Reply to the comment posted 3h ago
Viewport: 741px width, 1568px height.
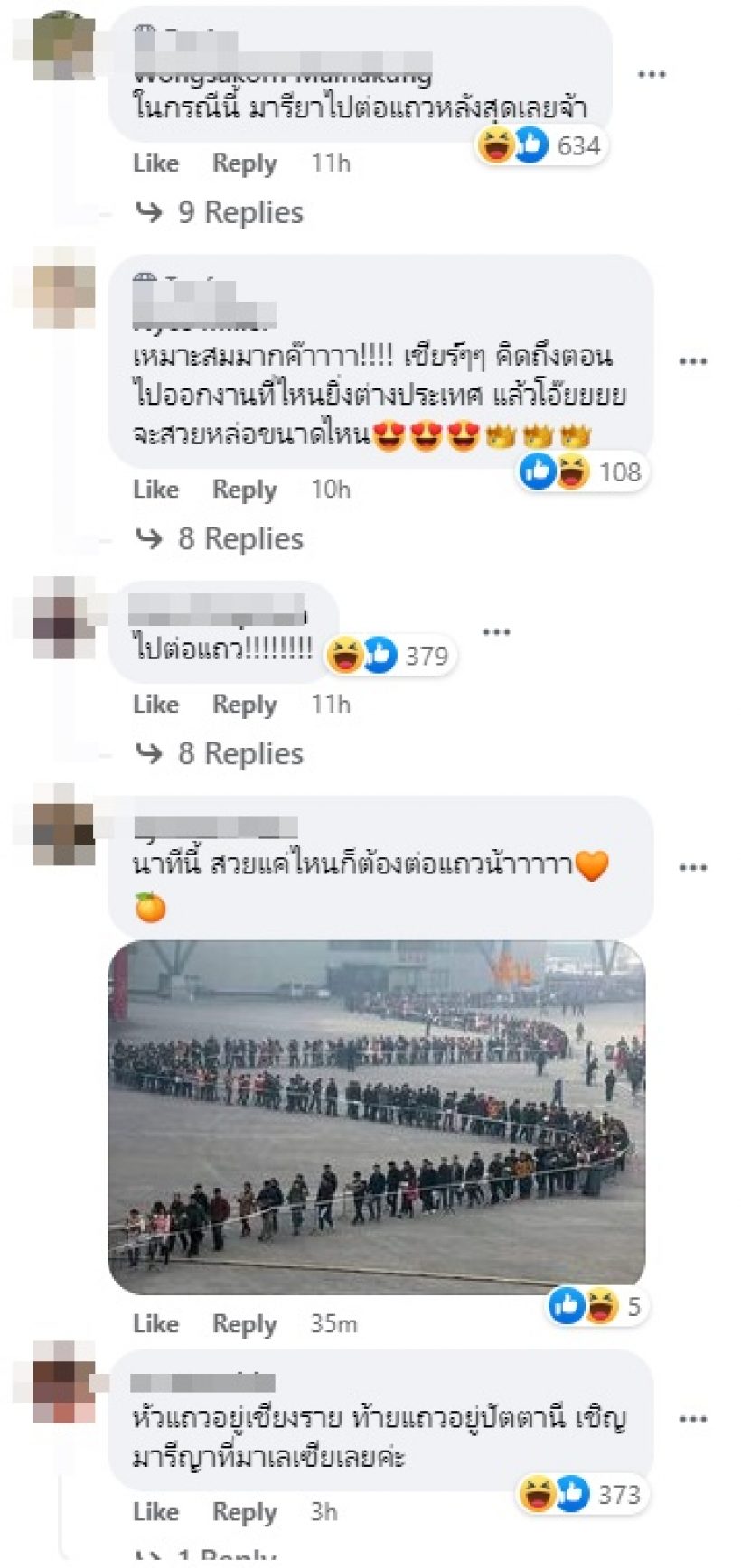pos(244,1512)
